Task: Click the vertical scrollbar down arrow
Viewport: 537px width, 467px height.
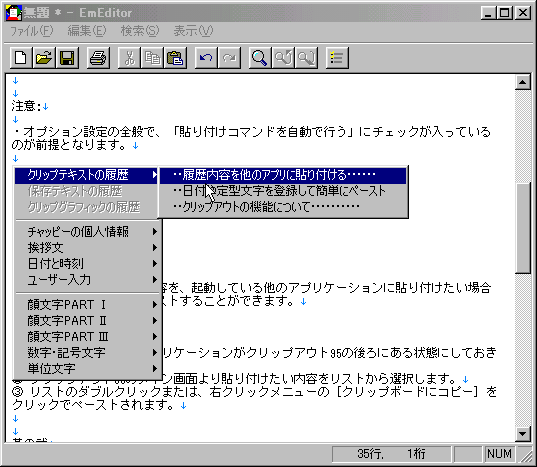Action: pos(523,434)
